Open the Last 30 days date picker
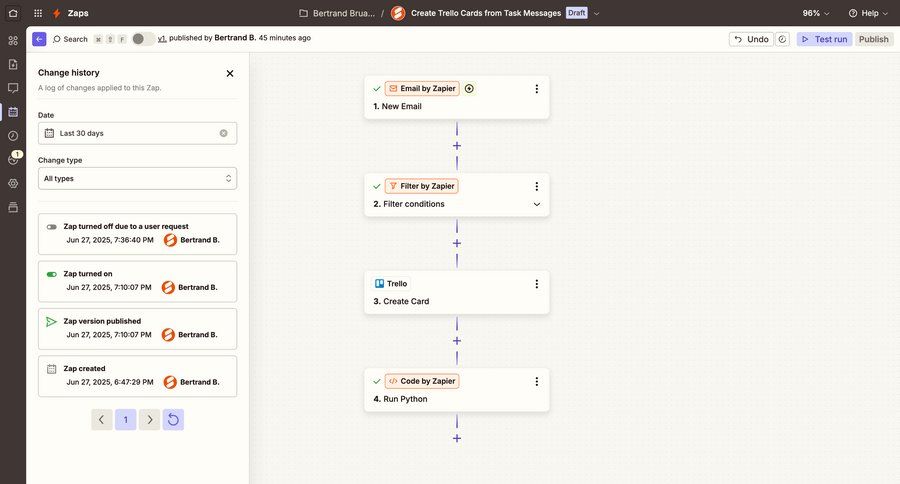 pos(137,133)
